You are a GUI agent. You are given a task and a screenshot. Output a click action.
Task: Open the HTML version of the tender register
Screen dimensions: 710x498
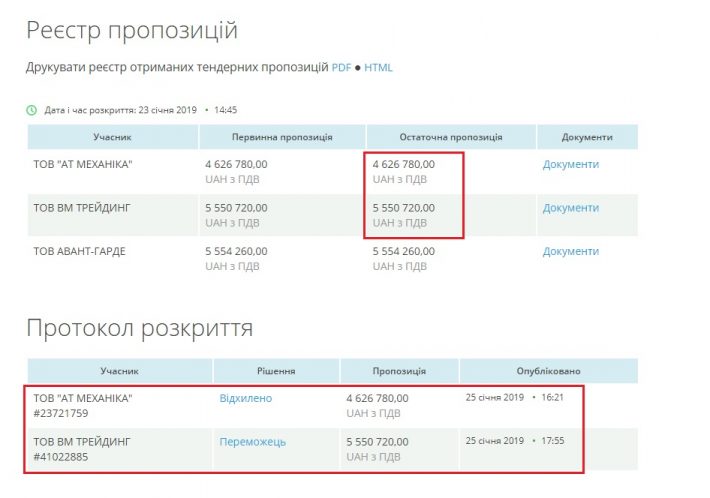[x=378, y=67]
